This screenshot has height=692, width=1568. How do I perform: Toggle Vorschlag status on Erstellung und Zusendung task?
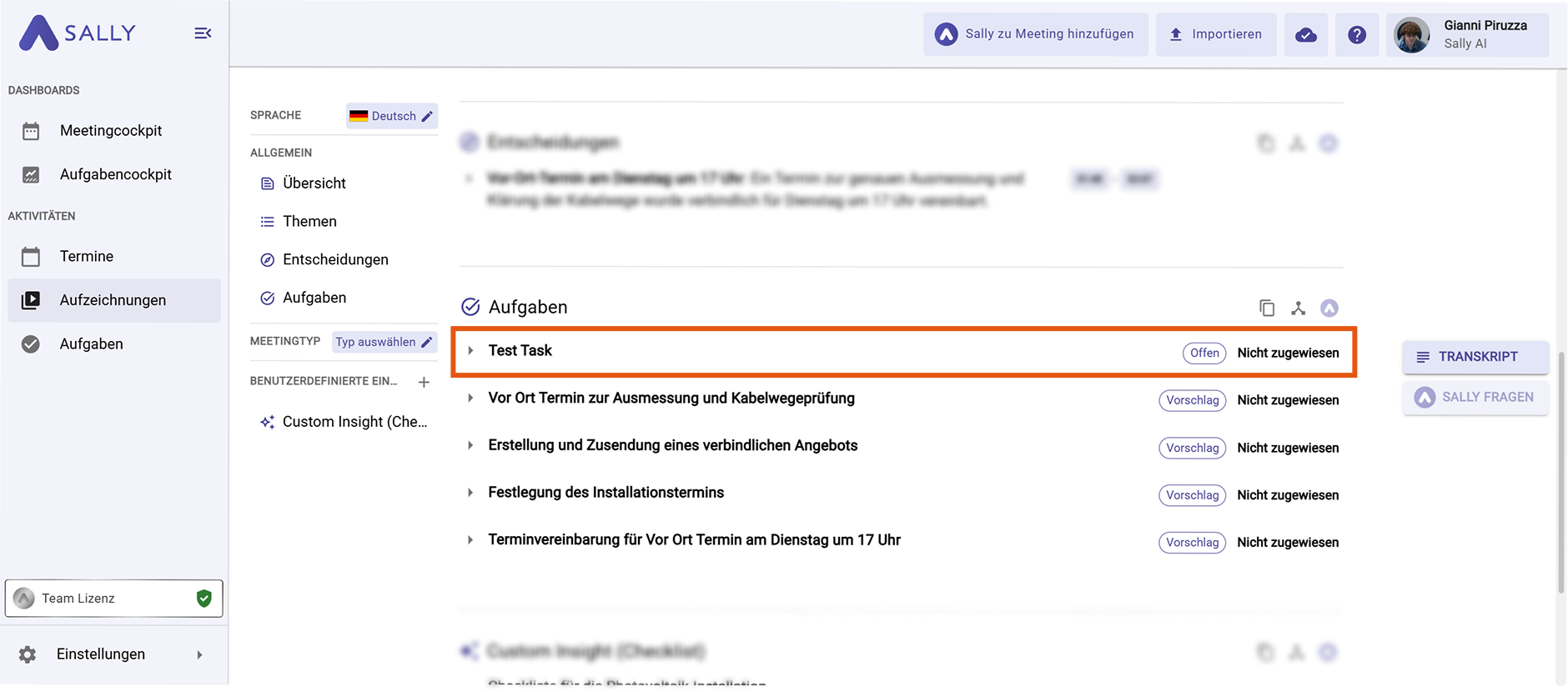pos(1192,449)
